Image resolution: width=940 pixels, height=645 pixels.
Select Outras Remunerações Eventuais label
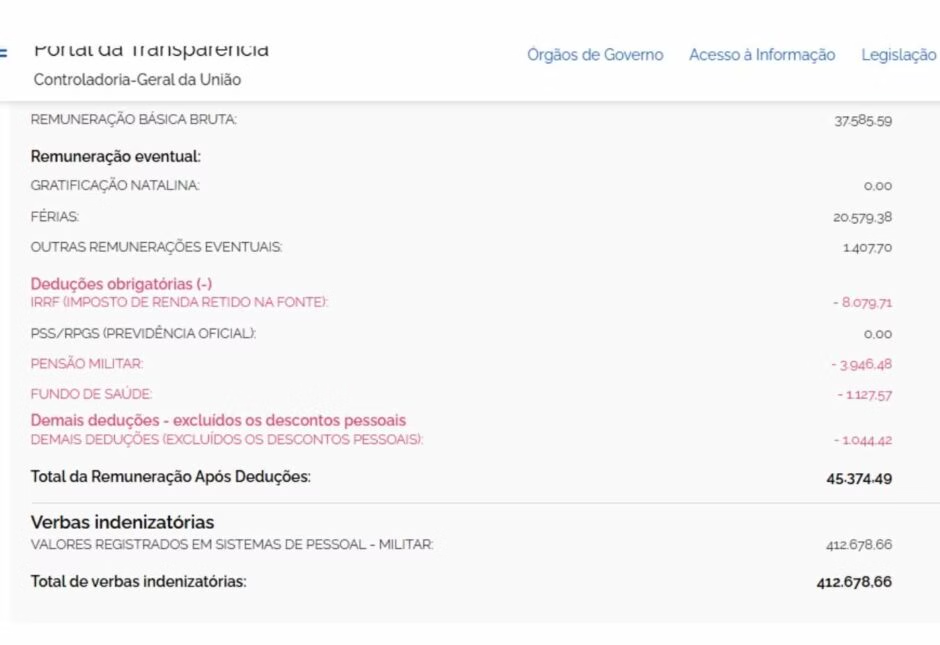click(x=156, y=246)
